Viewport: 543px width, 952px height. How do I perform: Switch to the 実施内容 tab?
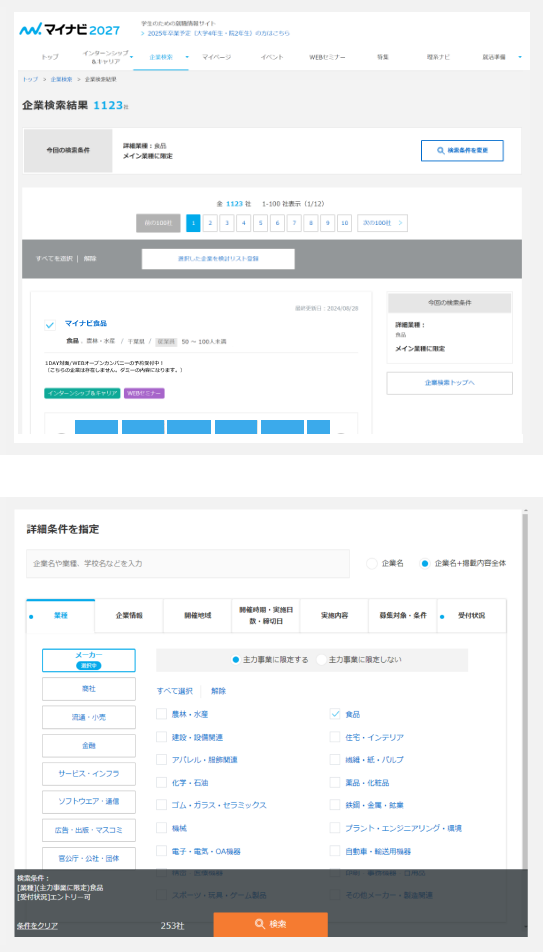pos(334,615)
